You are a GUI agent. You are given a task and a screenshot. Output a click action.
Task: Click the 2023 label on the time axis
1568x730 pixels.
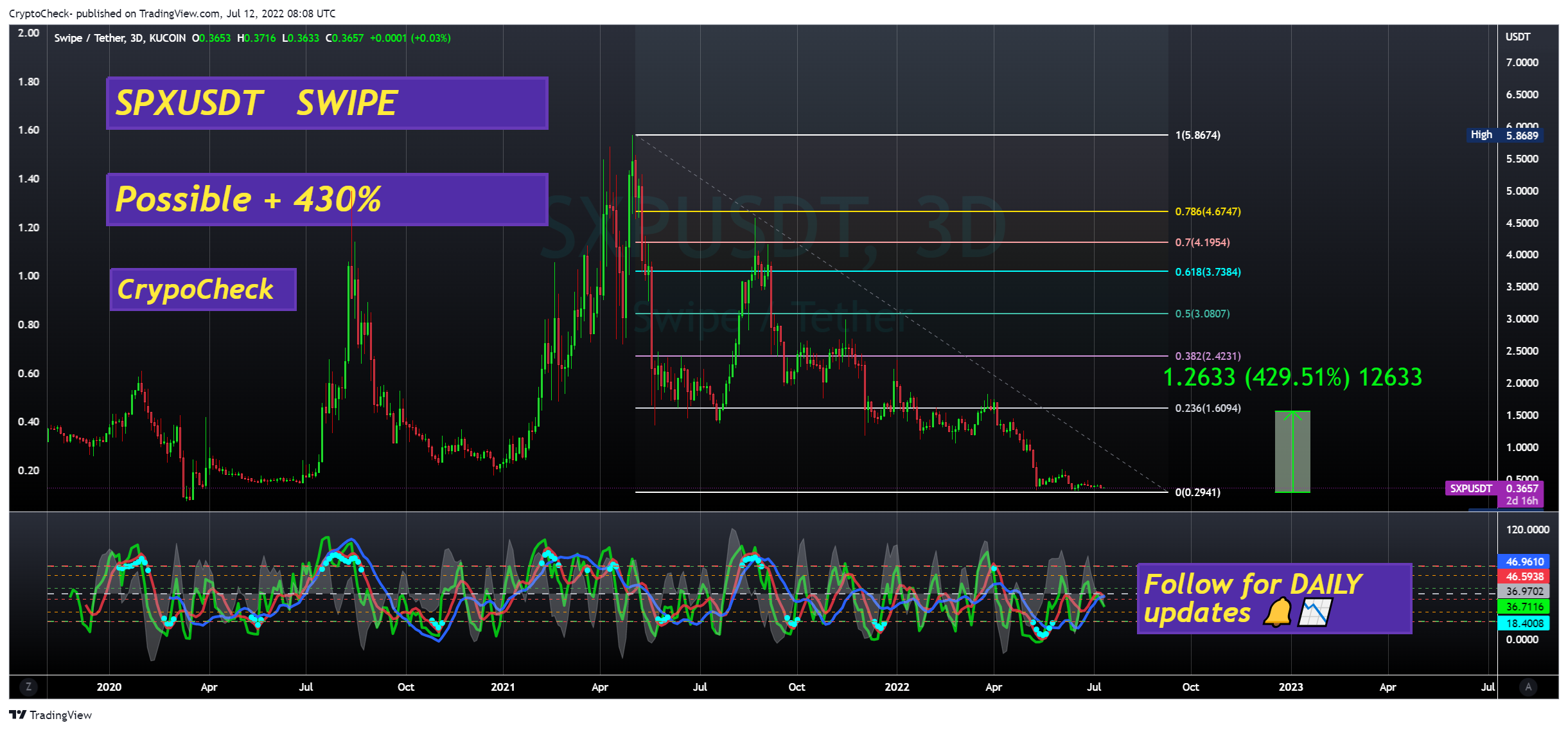pos(1291,687)
